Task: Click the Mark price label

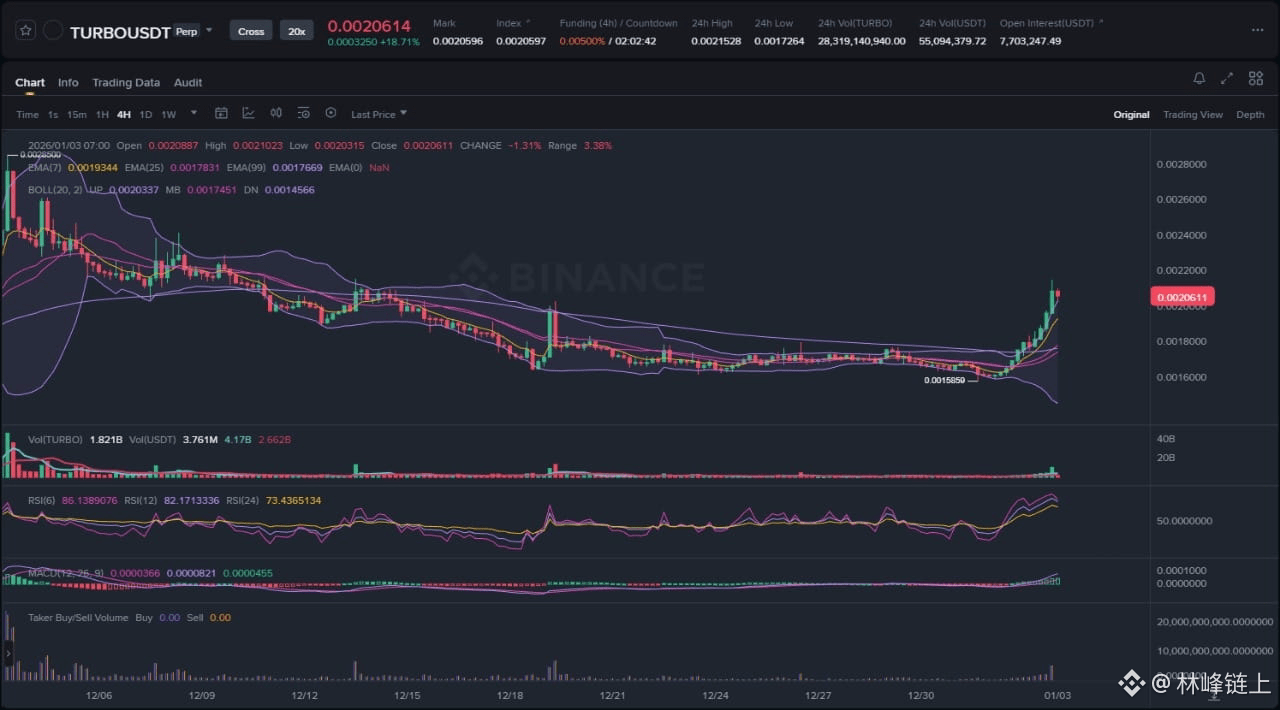Action: pyautogui.click(x=444, y=23)
